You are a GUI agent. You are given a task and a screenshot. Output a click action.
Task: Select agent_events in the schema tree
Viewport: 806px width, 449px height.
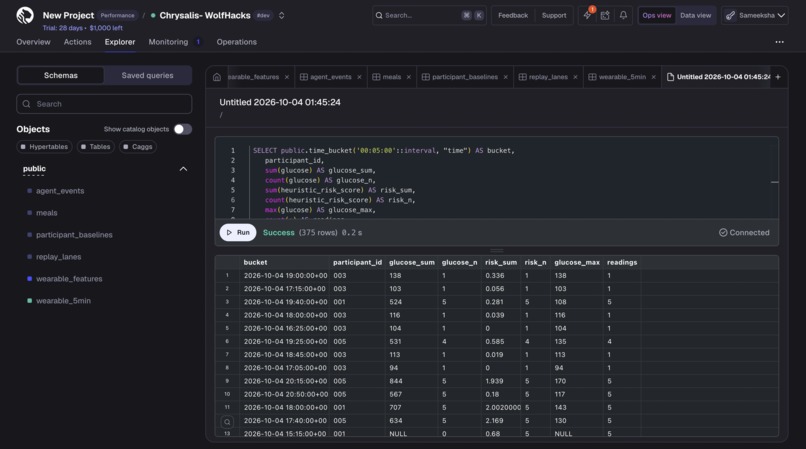click(x=60, y=191)
